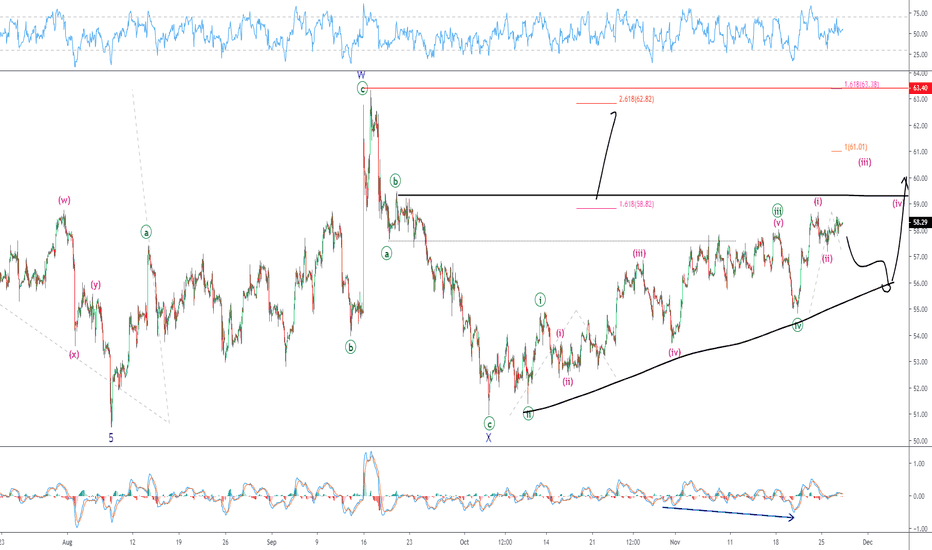
Task: Select the blue divergence arrow on MACD
Action: pyautogui.click(x=728, y=513)
